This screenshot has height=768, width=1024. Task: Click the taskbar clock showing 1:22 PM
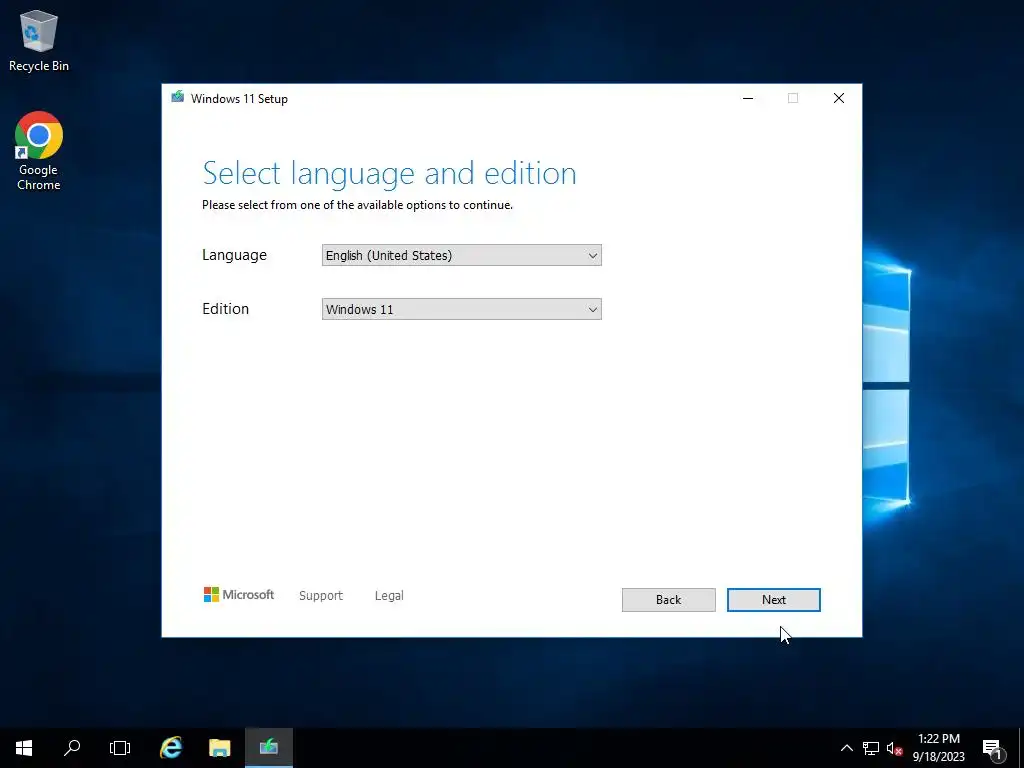tap(938, 748)
